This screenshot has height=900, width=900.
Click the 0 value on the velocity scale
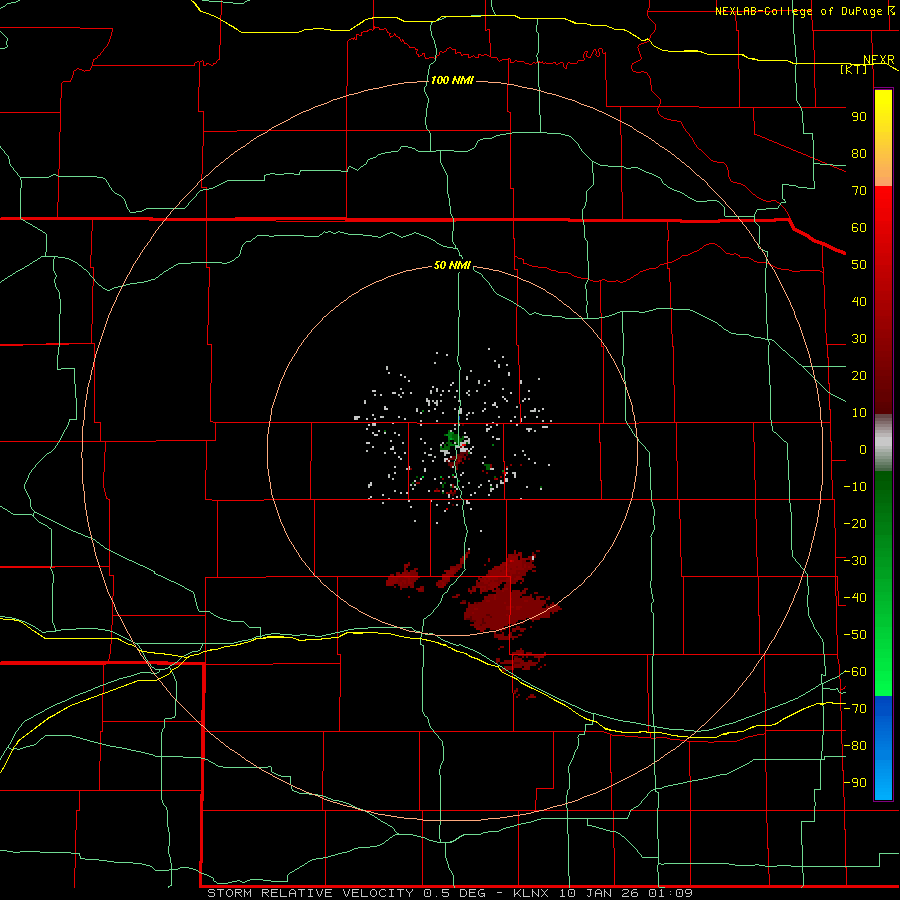[863, 449]
